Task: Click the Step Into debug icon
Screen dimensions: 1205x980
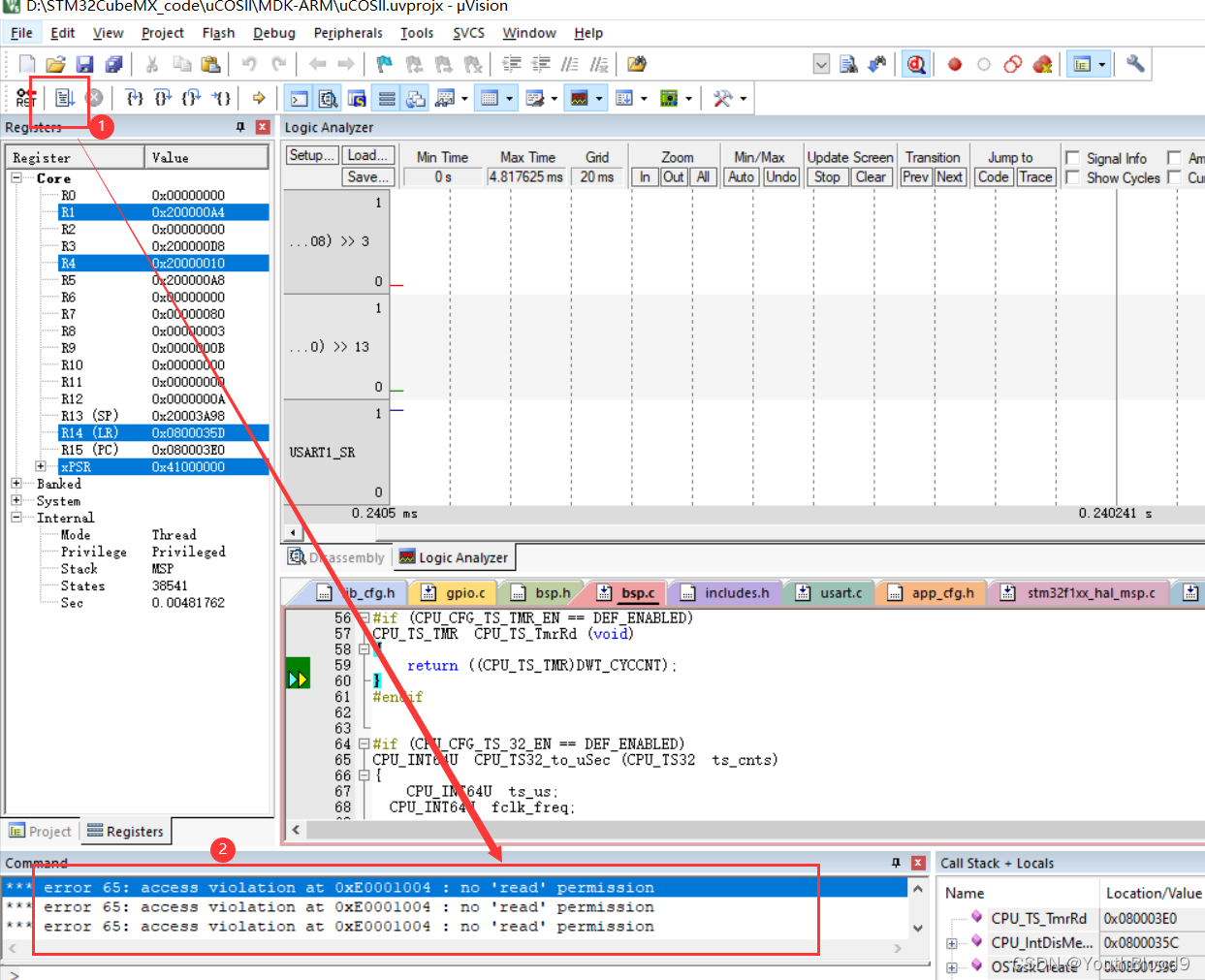Action: pos(135,98)
